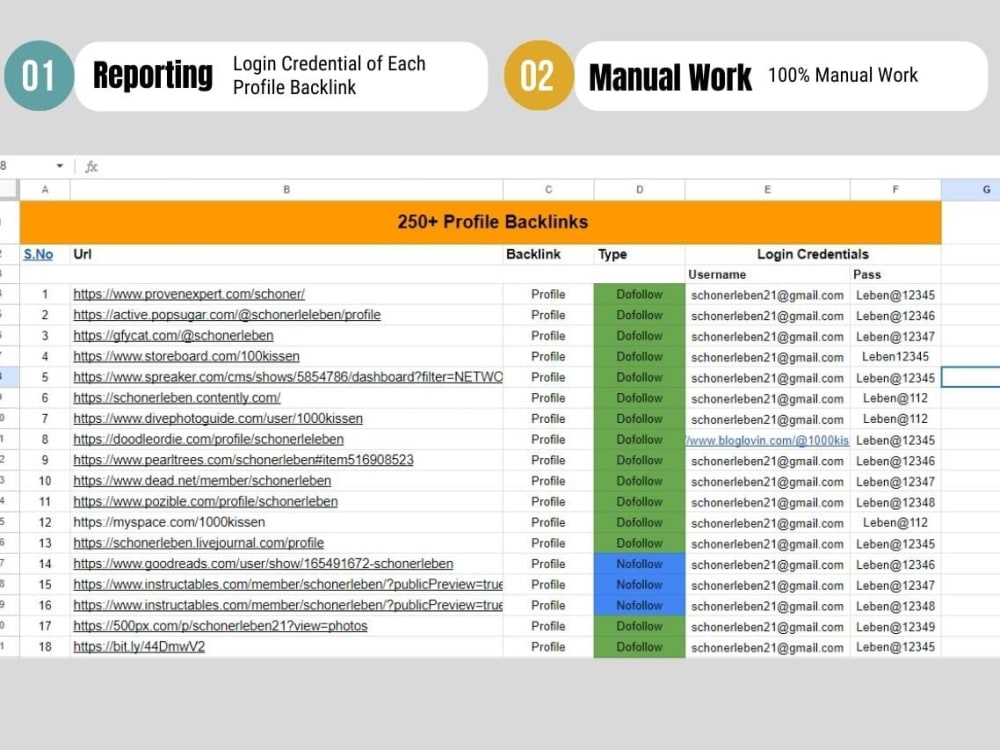Select the Nofollow cell for row 14
The width and height of the screenshot is (1000, 750).
click(640, 564)
